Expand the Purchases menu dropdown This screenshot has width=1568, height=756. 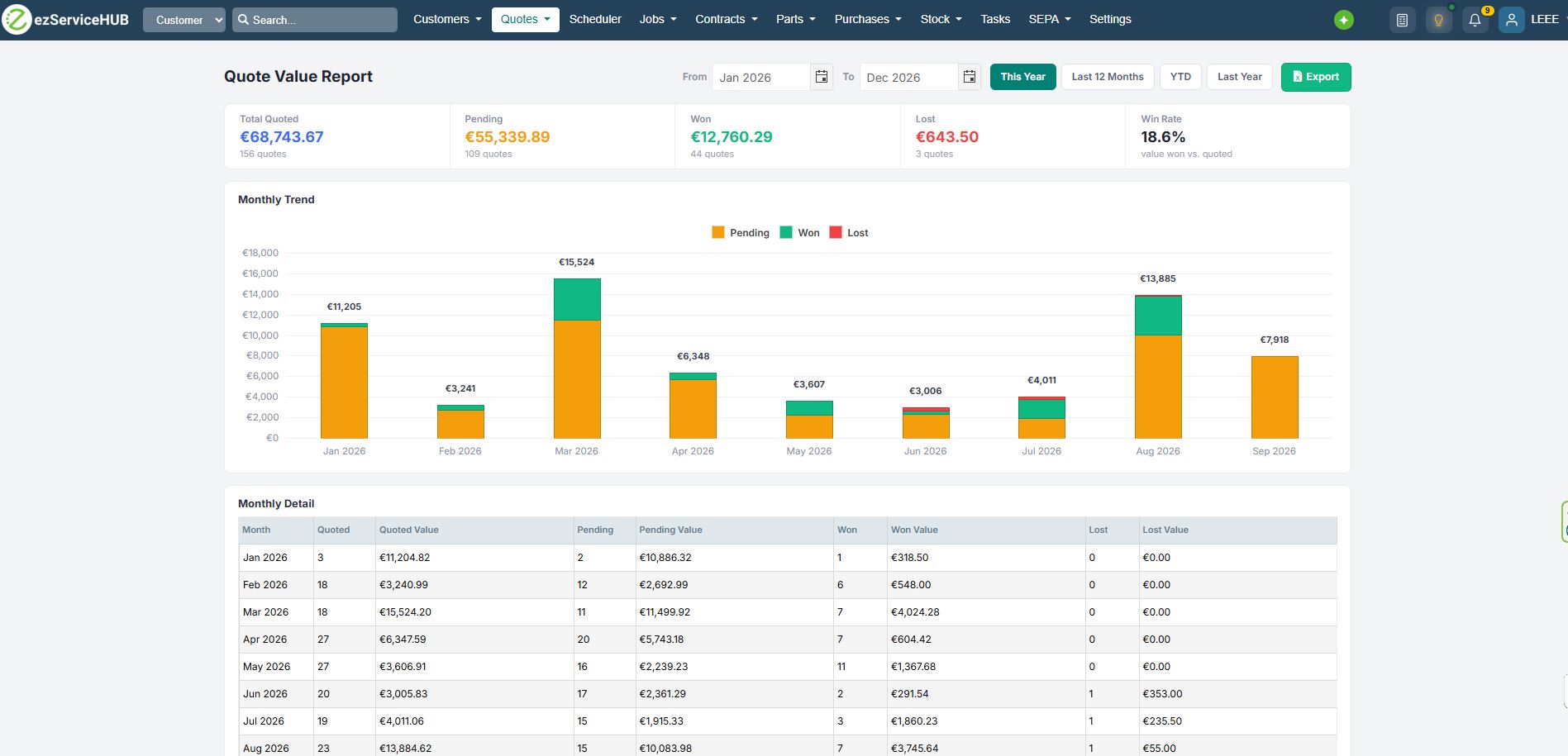(x=868, y=19)
